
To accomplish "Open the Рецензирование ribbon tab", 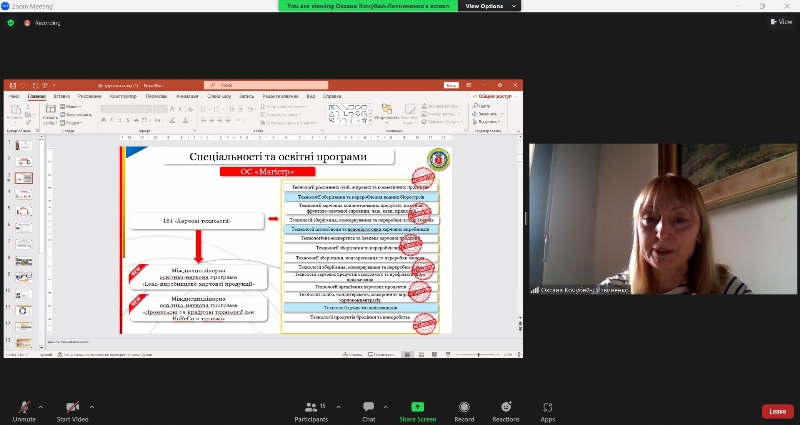I will tap(280, 96).
